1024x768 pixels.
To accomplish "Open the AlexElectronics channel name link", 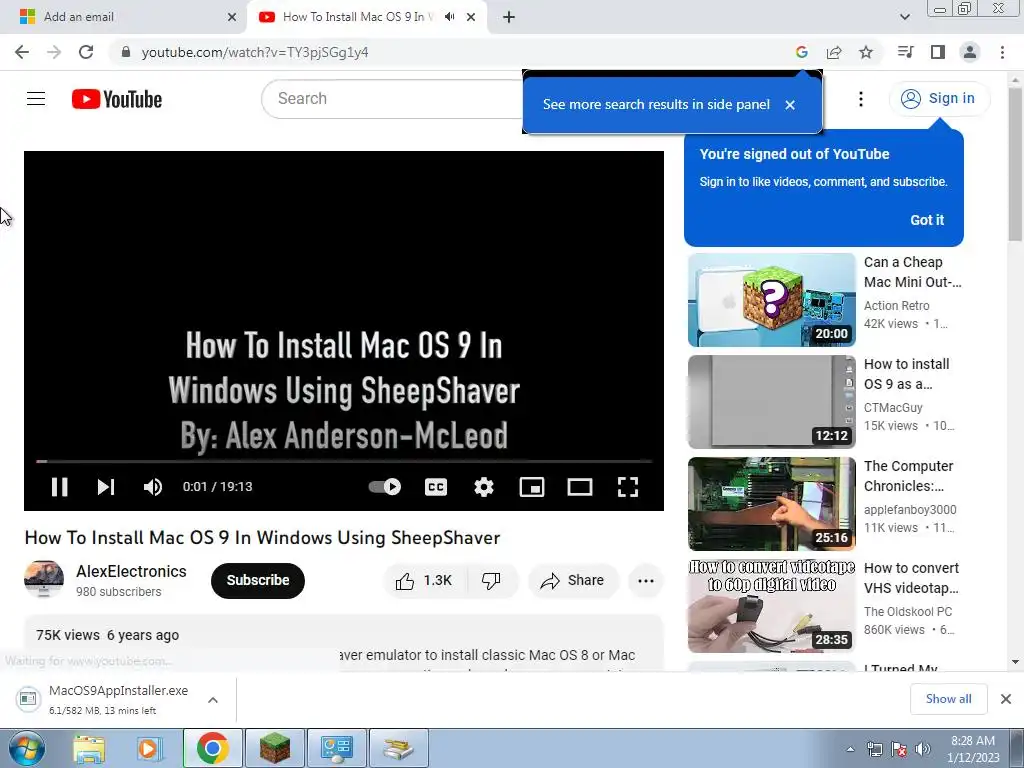I will pyautogui.click(x=131, y=571).
